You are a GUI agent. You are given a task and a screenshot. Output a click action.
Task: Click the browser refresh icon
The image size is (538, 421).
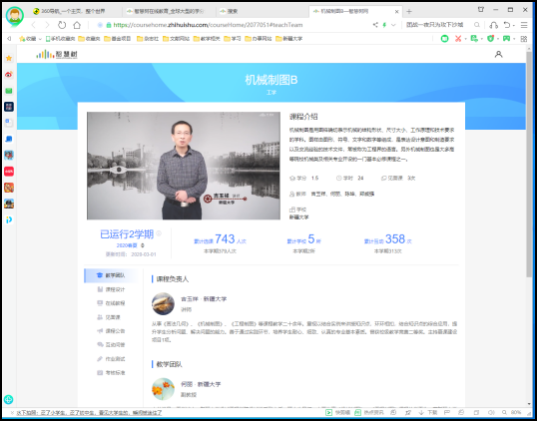[x=62, y=25]
